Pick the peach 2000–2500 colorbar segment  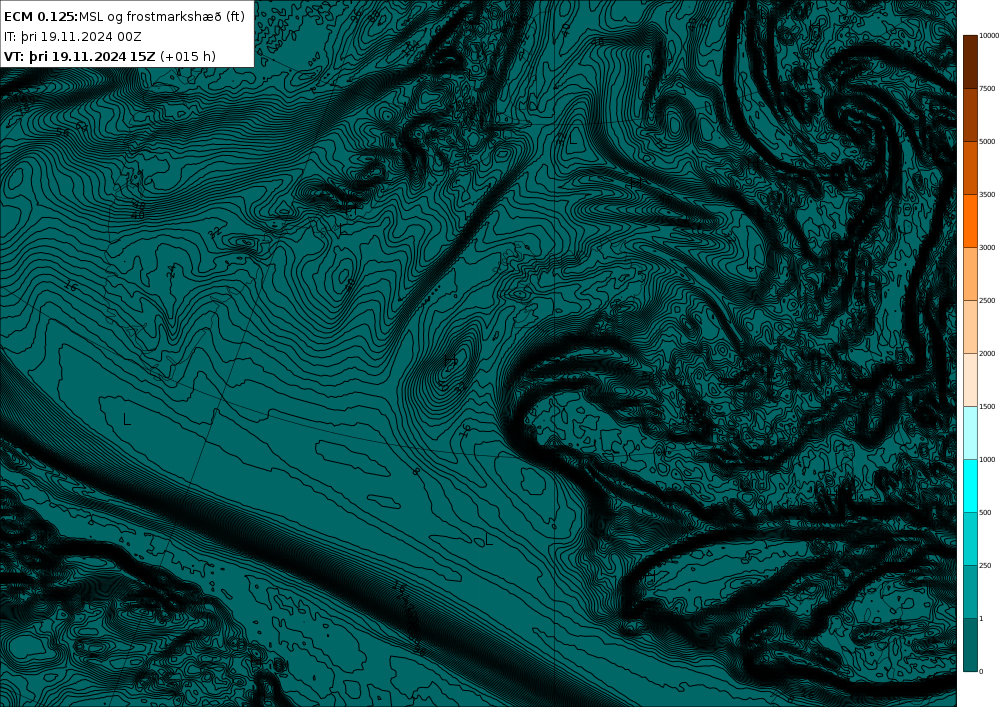click(x=970, y=326)
